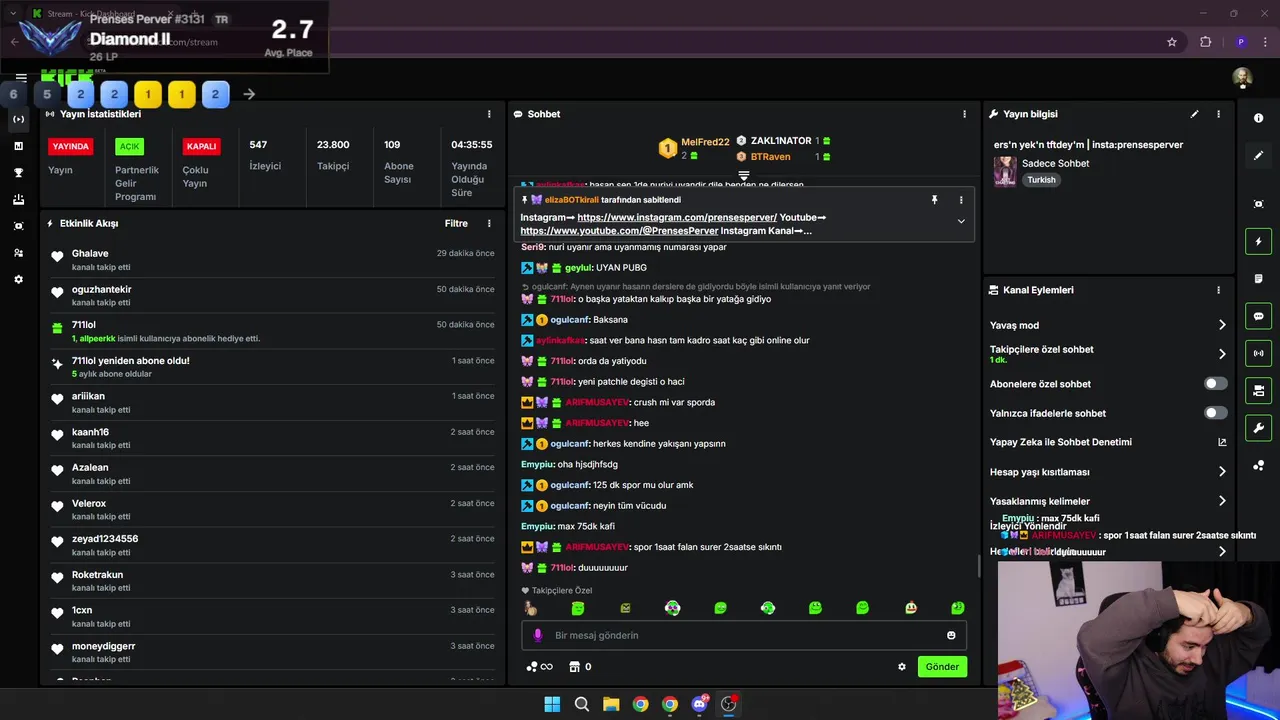
Task: Open the YouTube link in pinned message
Action: (619, 231)
